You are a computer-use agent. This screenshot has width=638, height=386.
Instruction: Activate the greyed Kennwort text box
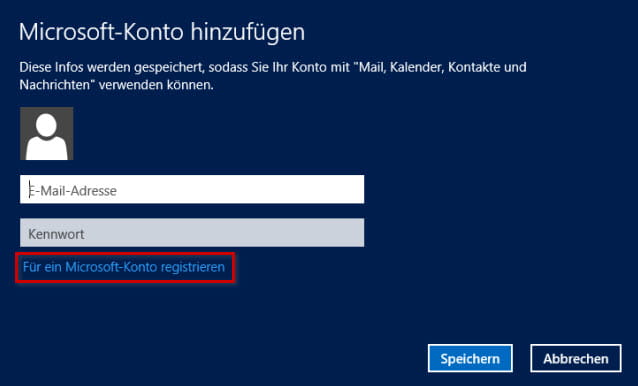pyautogui.click(x=192, y=233)
